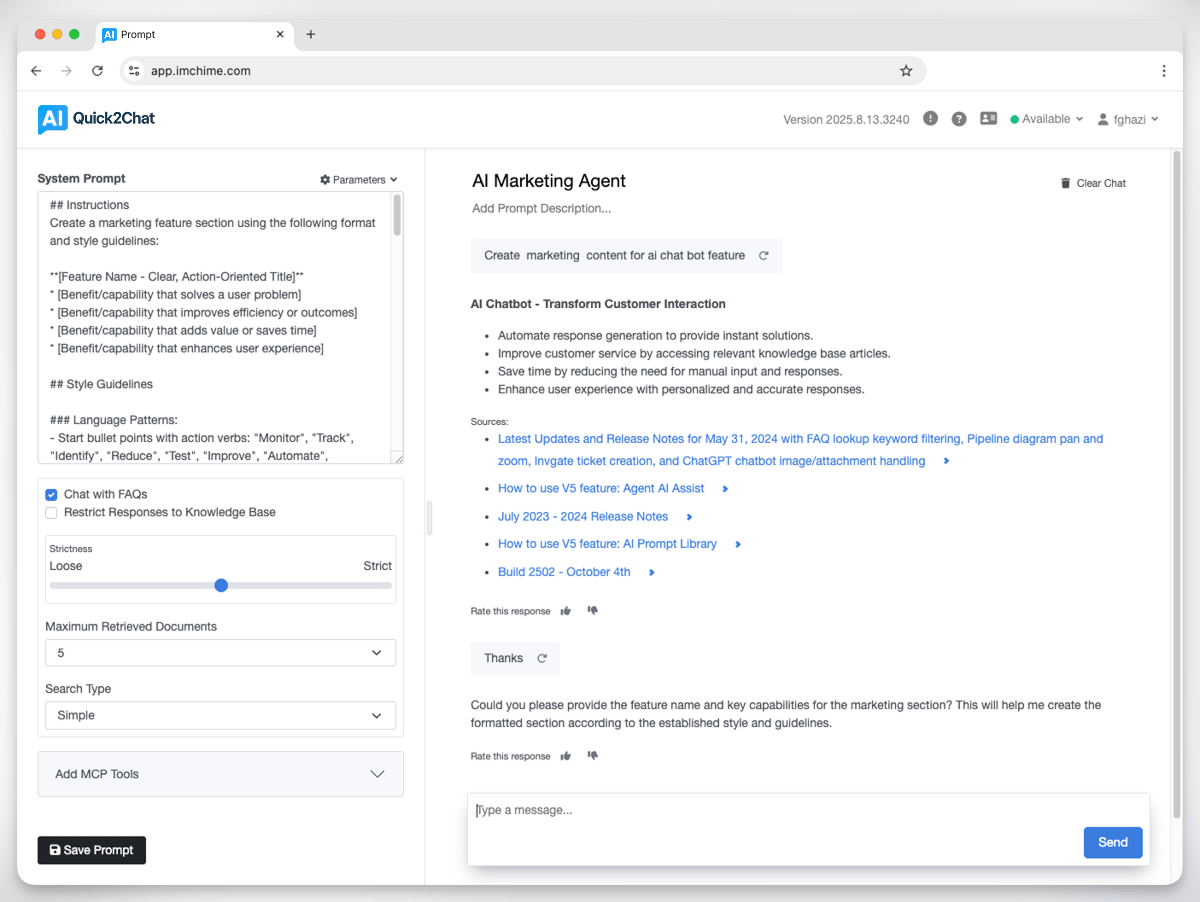The image size is (1200, 902).
Task: Click the alert exclamation icon in header
Action: pos(931,119)
